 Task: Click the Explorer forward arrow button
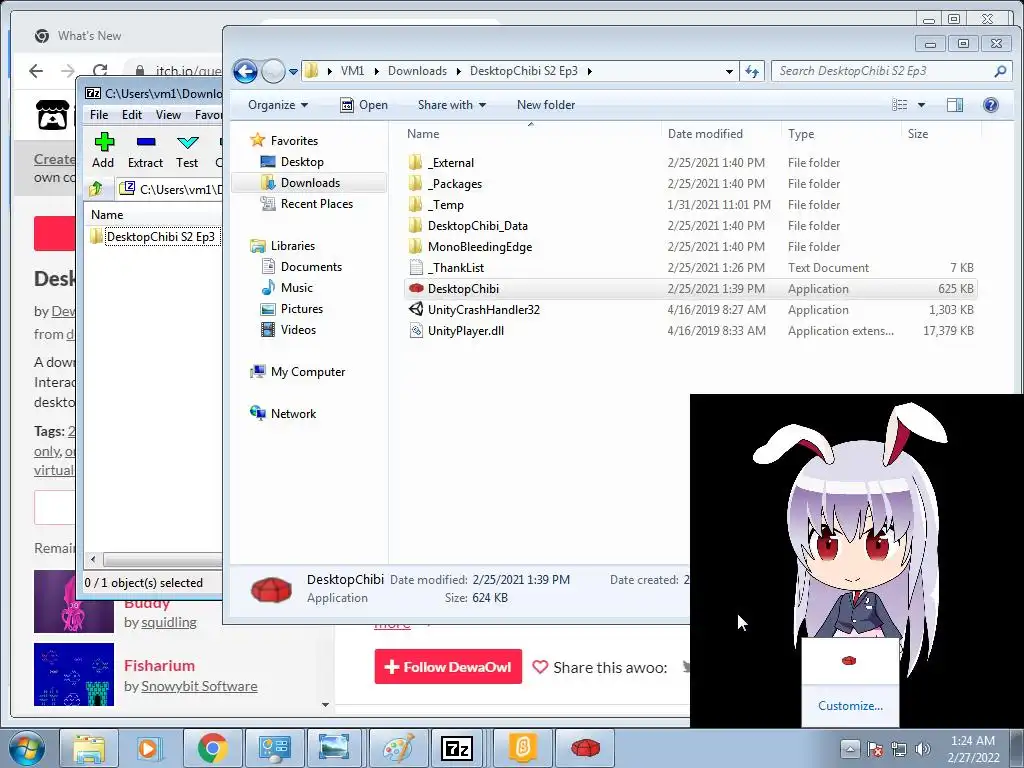click(273, 71)
